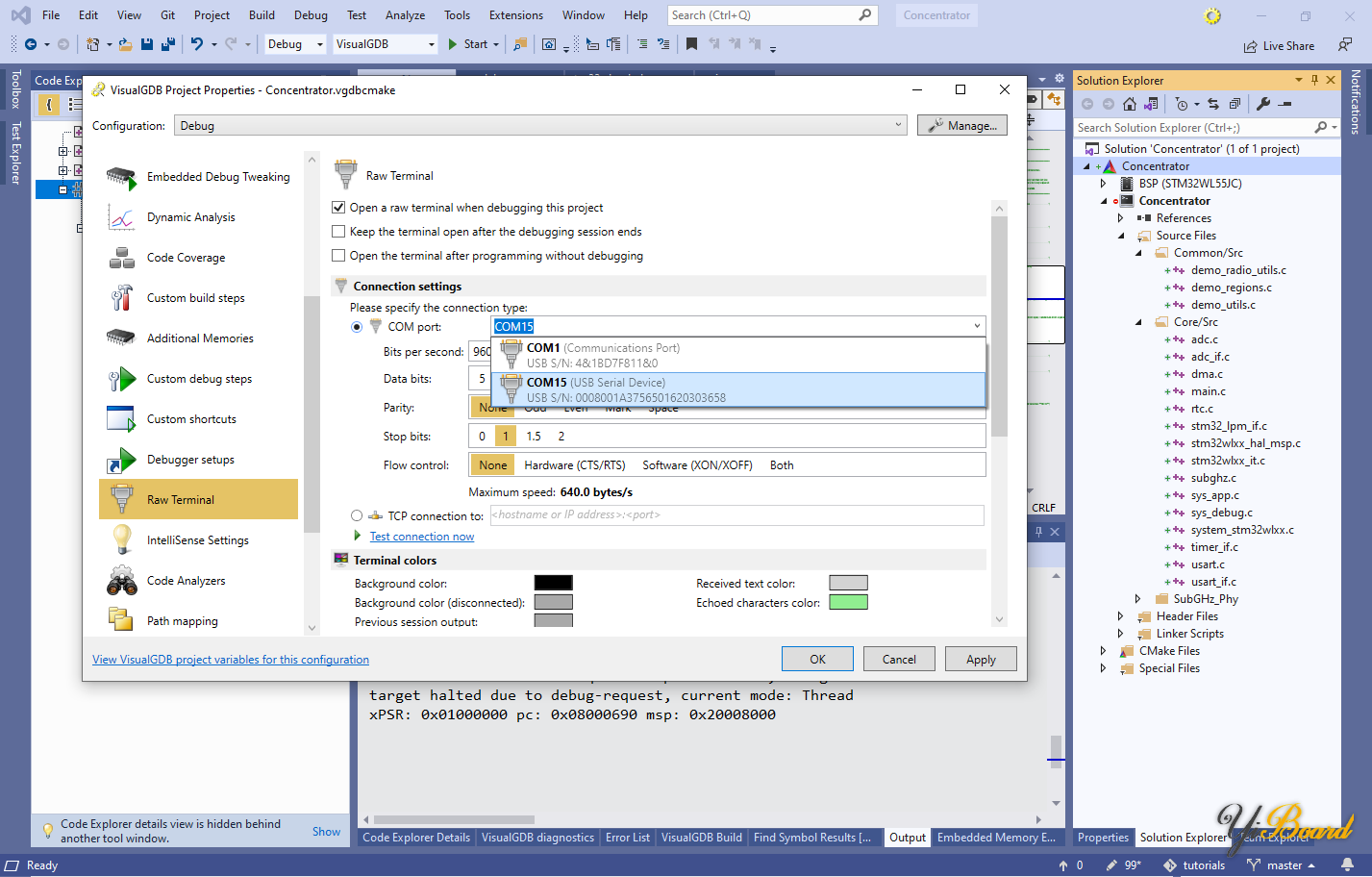Expand the SubGHz_Phy folder
1372x877 pixels.
click(1138, 599)
